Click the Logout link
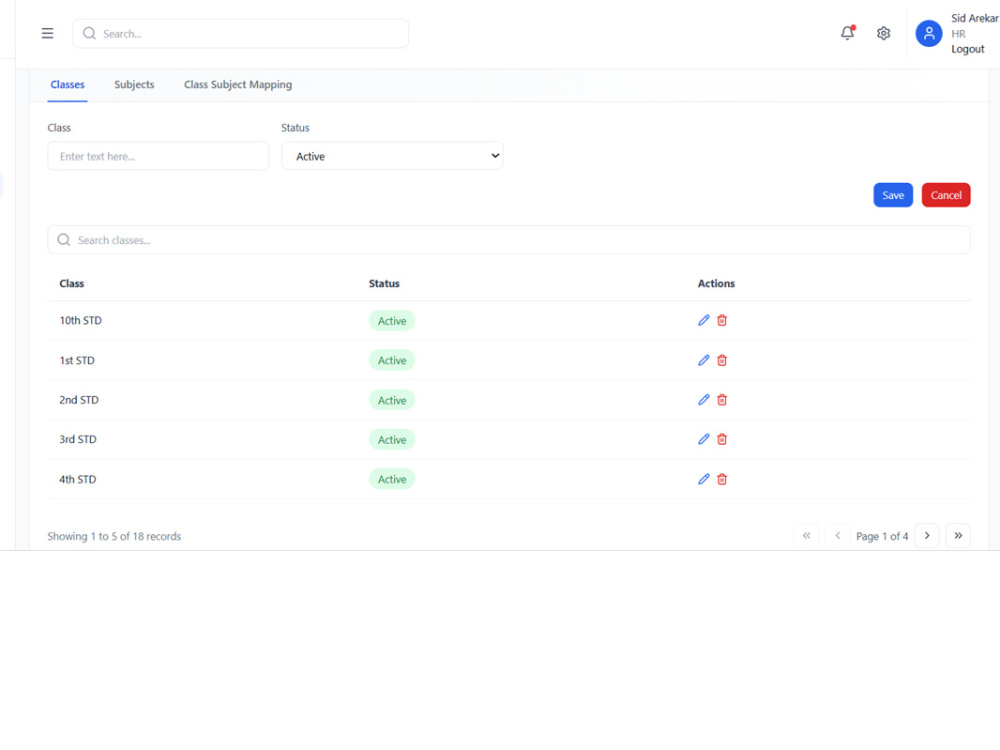1000x750 pixels. tap(967, 49)
